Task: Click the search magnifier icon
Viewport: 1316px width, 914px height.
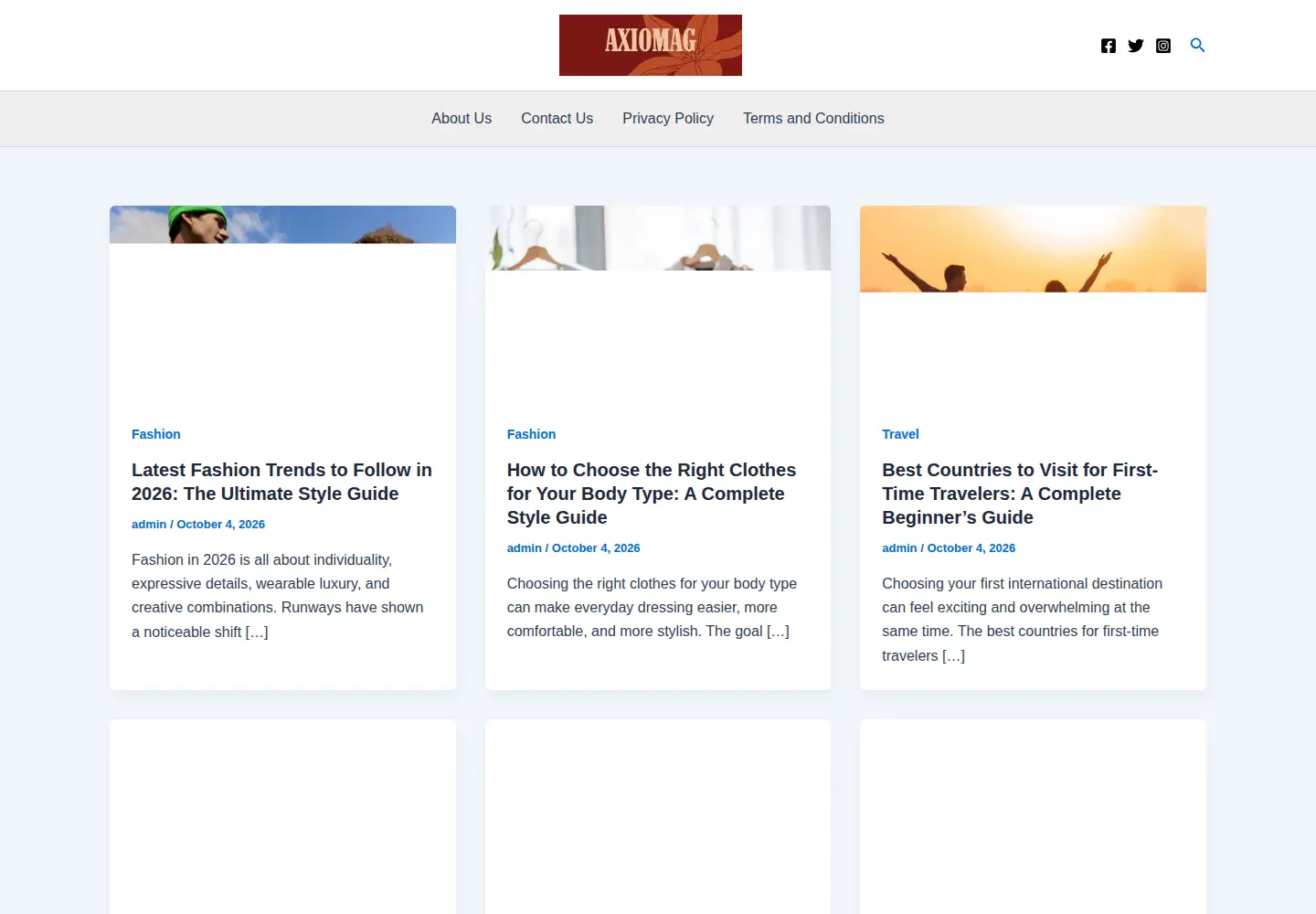Action: [x=1197, y=45]
